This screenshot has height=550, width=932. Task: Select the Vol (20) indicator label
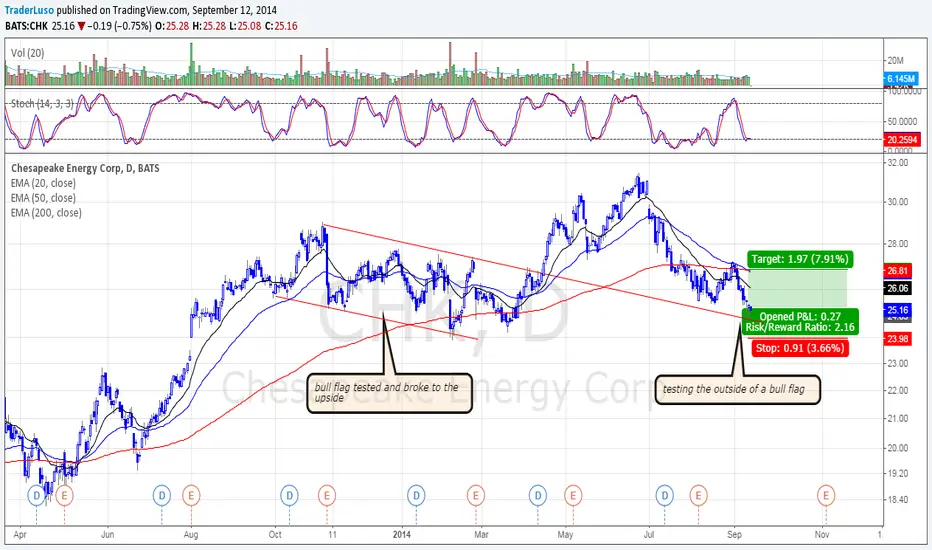[27, 53]
